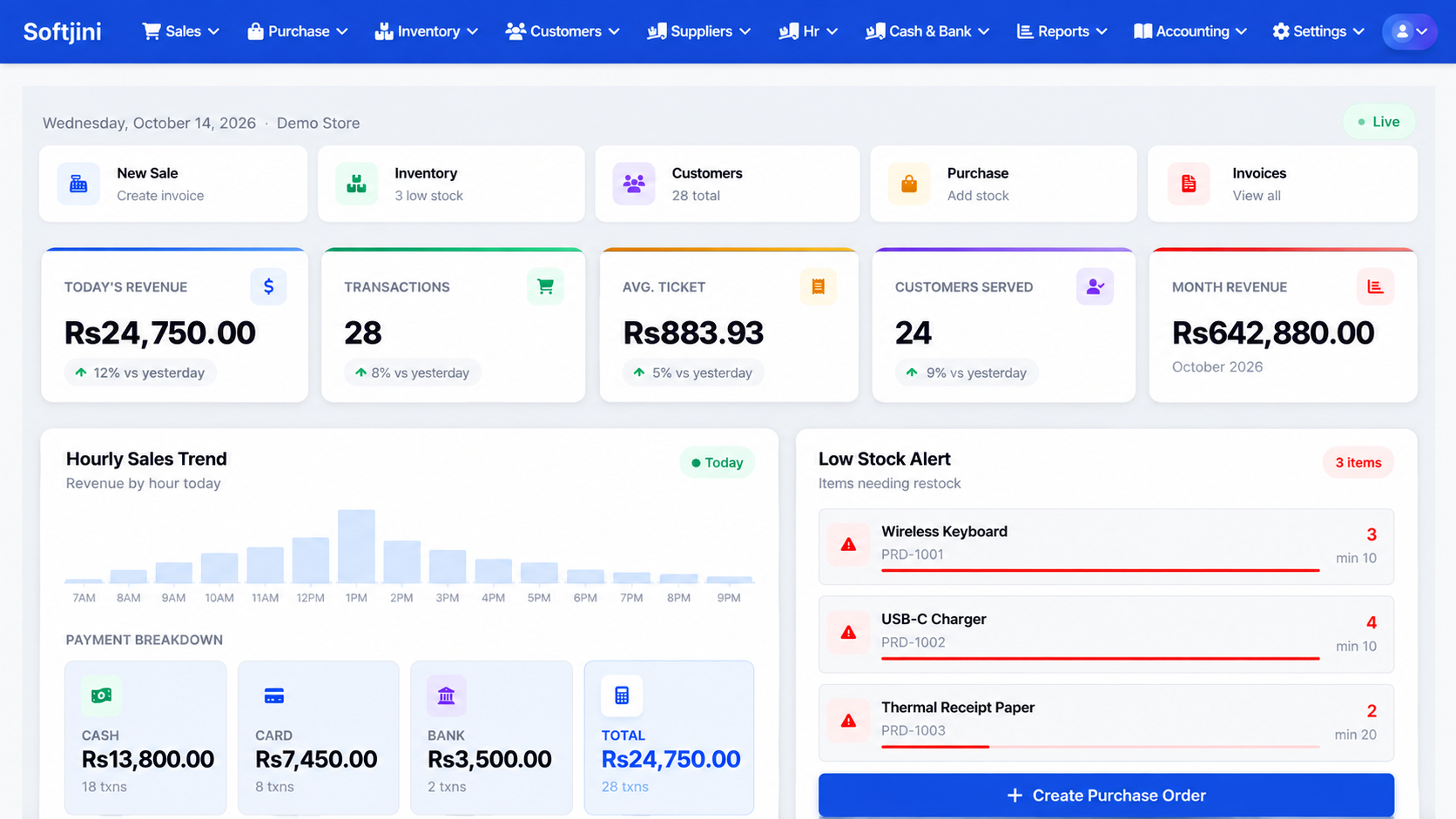Viewport: 1456px width, 819px height.
Task: Click the dollar icon on Today's Revenue
Action: pos(268,286)
